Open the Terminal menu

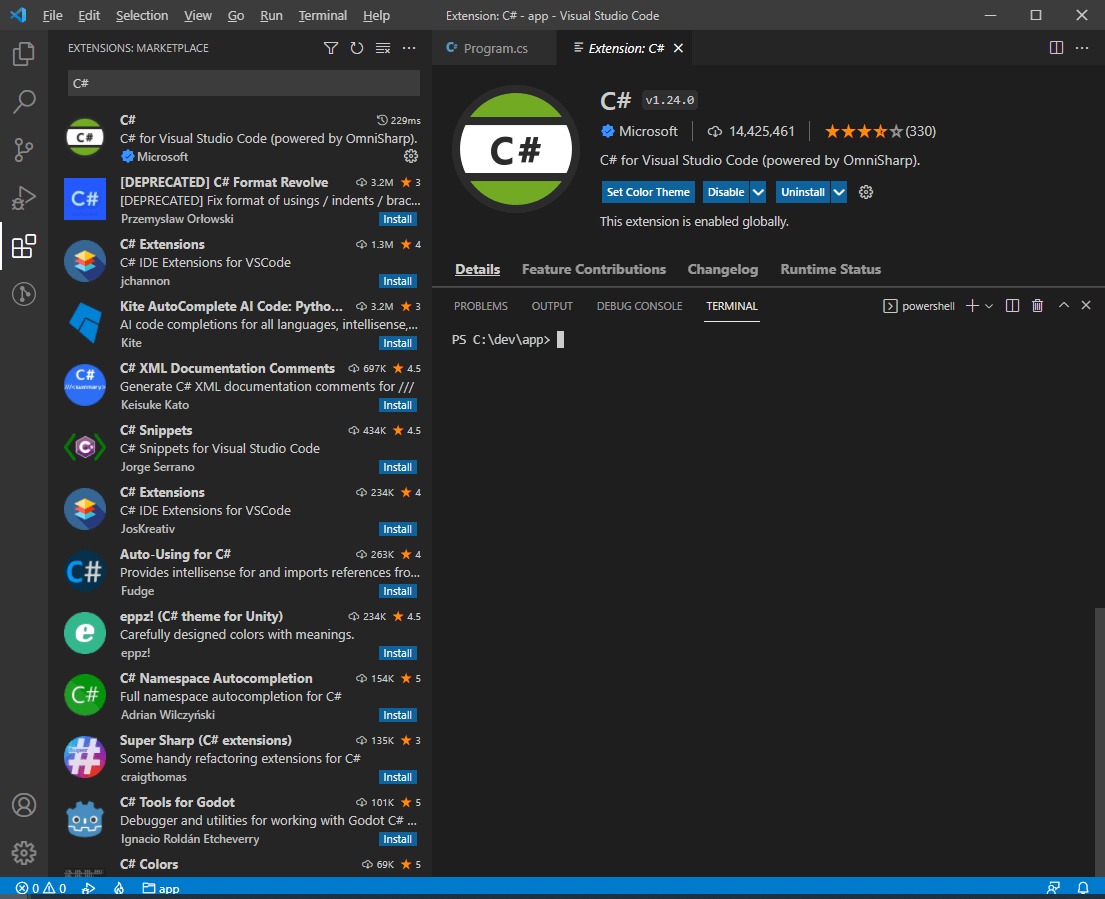pyautogui.click(x=322, y=16)
